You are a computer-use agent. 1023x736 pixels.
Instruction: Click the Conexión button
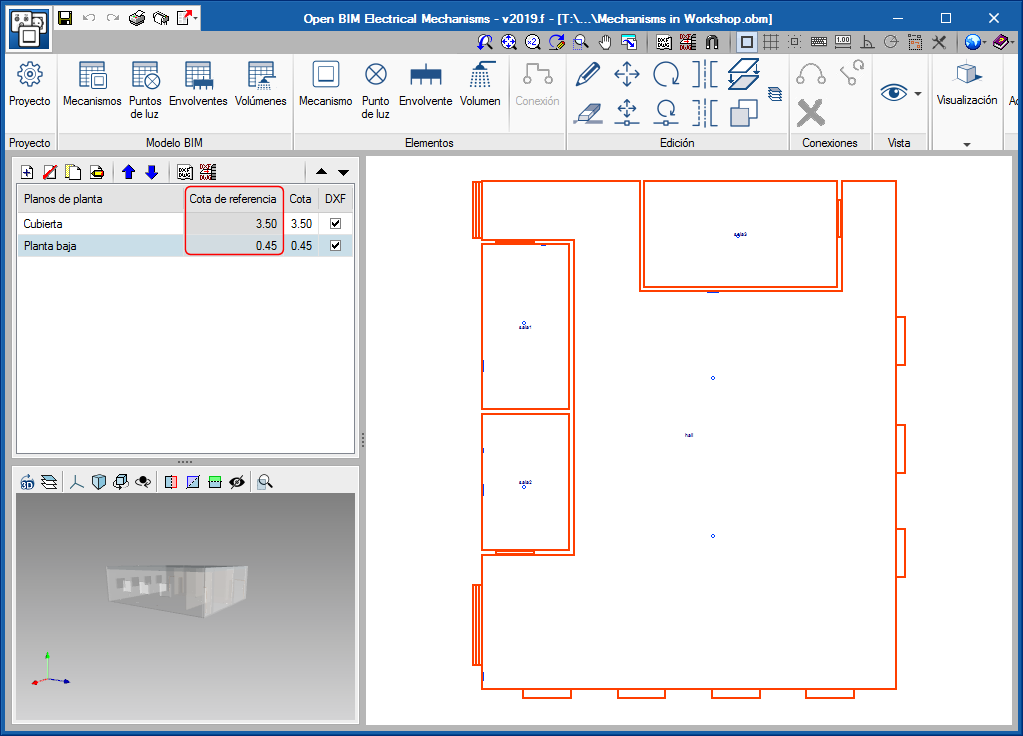[538, 84]
